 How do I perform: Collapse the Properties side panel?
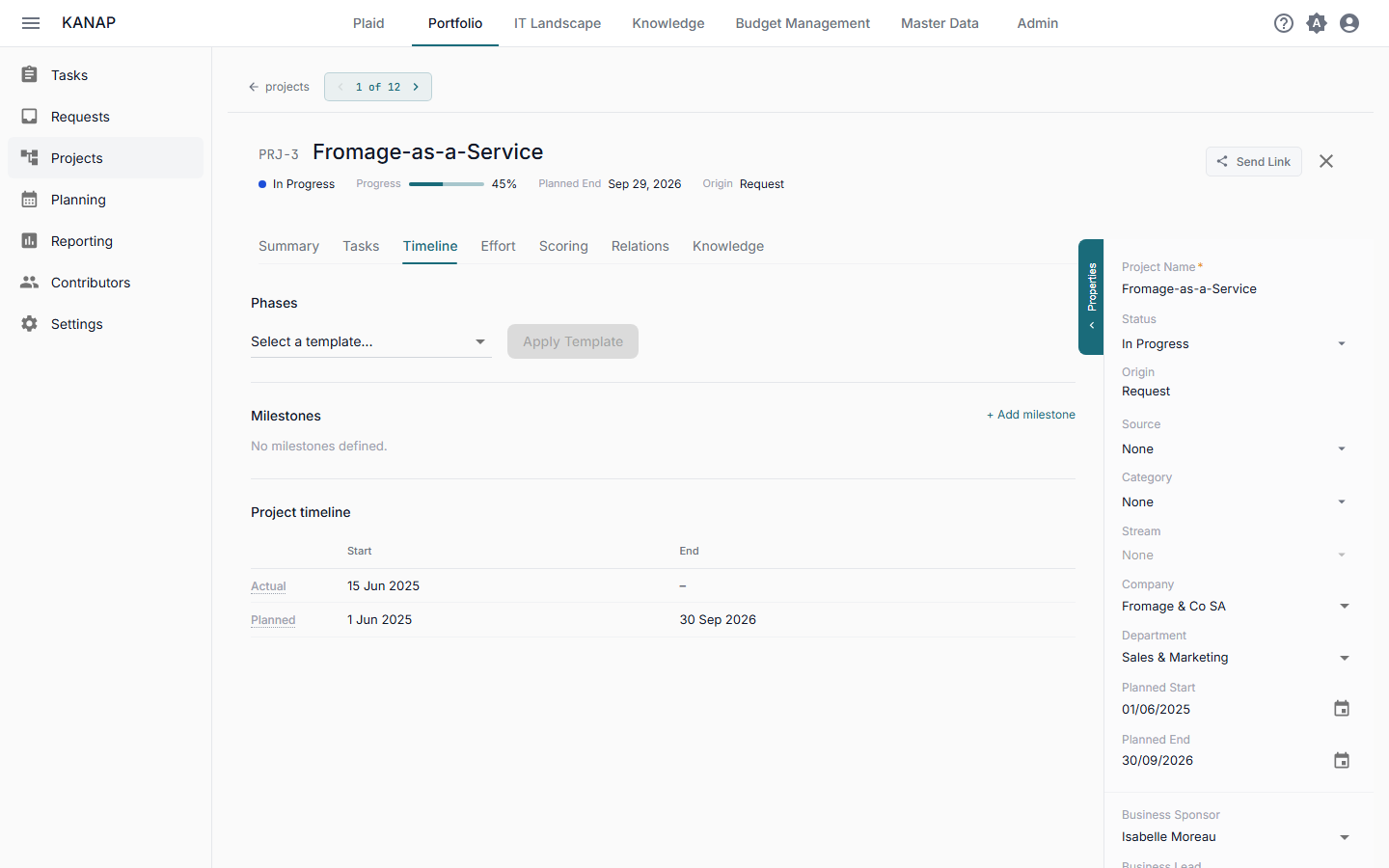pos(1091,297)
